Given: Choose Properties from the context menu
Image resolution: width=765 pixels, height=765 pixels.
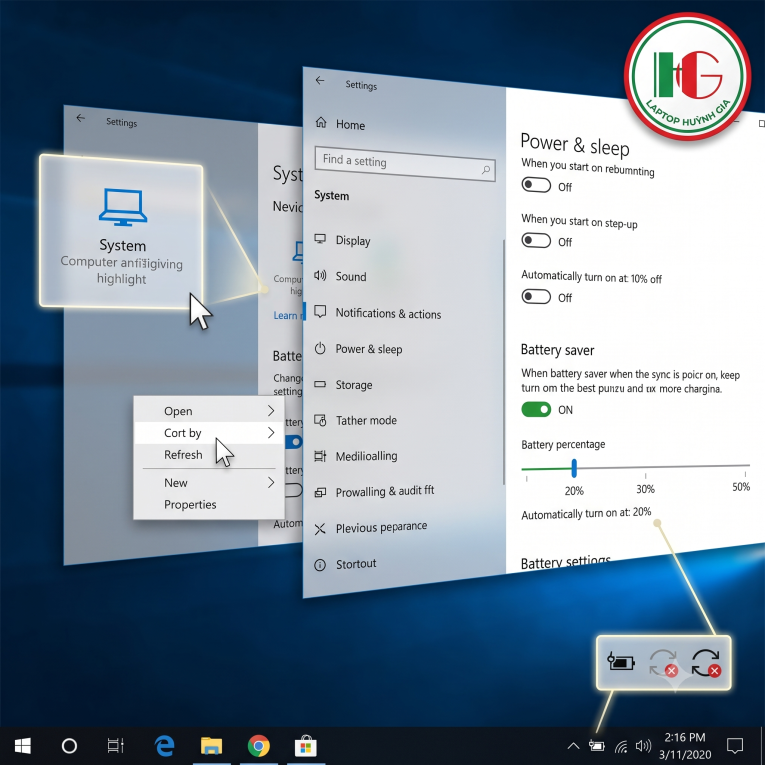Looking at the screenshot, I should click(x=190, y=504).
